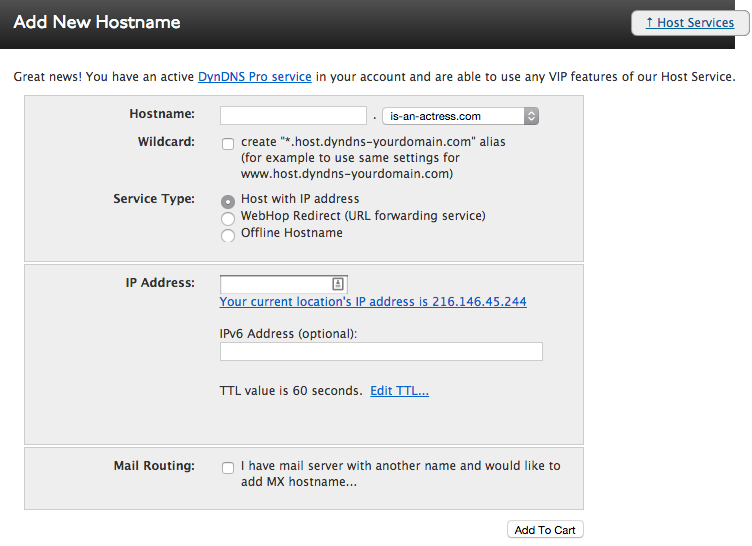The width and height of the screenshot is (752, 546).
Task: Choose the Offline Hostname radio option
Action: click(228, 236)
